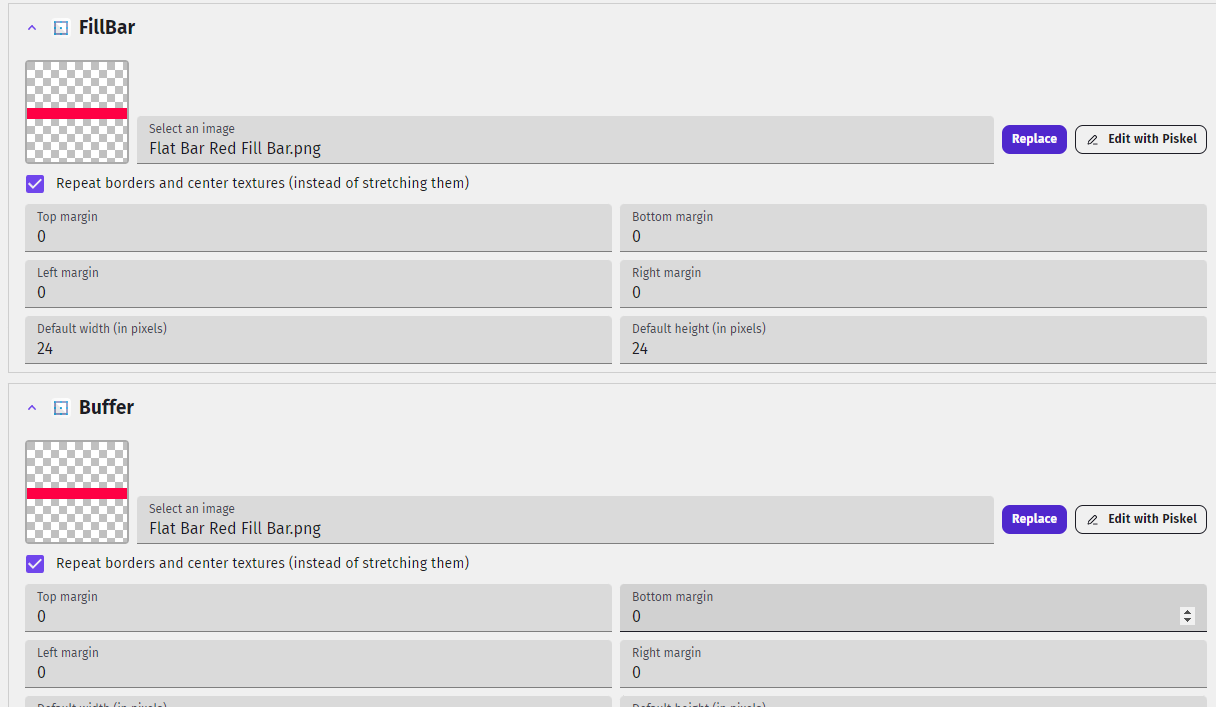Click pencil icon in Buffer Edit with Piskel
The image size is (1216, 707).
[1092, 520]
